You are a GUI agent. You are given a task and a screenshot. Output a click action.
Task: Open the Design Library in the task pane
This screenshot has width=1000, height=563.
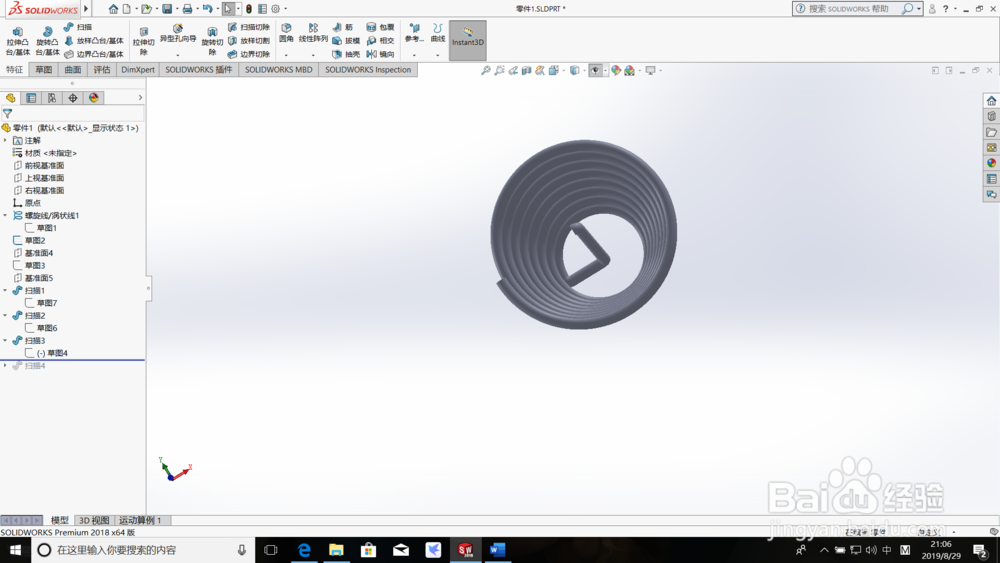coord(992,117)
